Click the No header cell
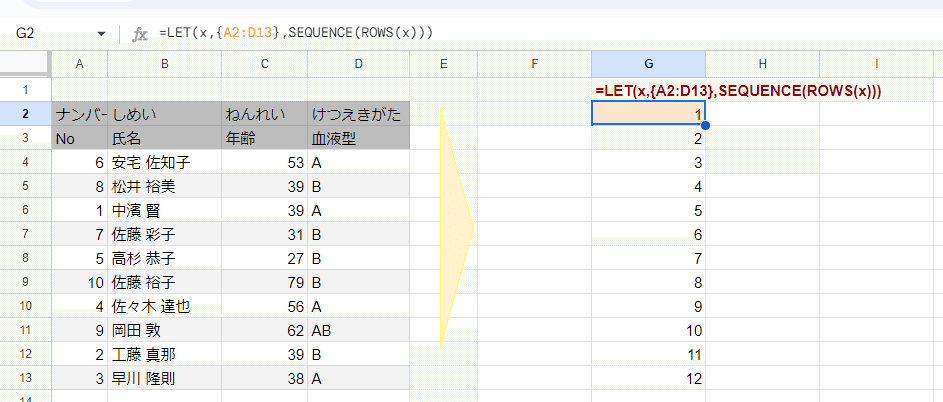Image resolution: width=943 pixels, height=402 pixels. pyautogui.click(x=79, y=138)
